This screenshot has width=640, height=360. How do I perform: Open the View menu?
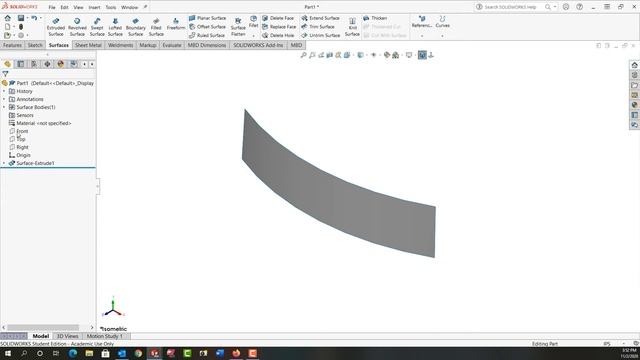point(78,7)
